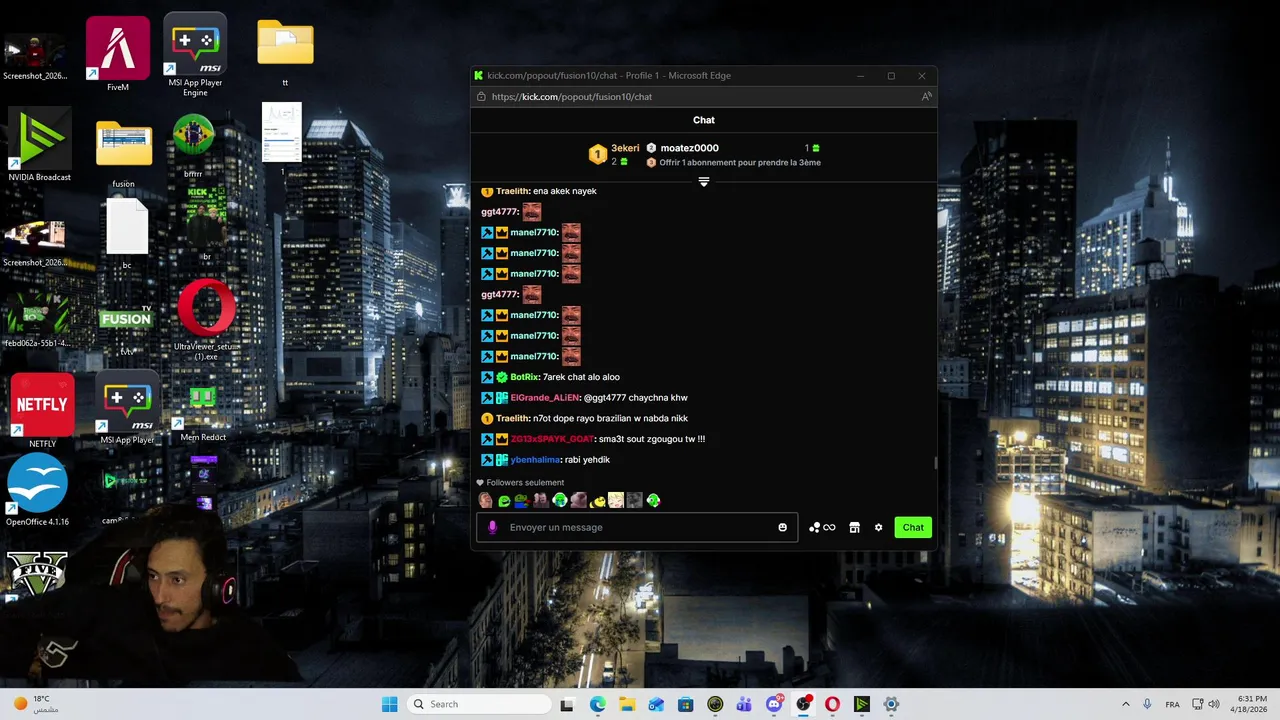The height and width of the screenshot is (720, 1280).
Task: Open OpenOffice 4.1.16 shortcut
Action: click(x=38, y=490)
